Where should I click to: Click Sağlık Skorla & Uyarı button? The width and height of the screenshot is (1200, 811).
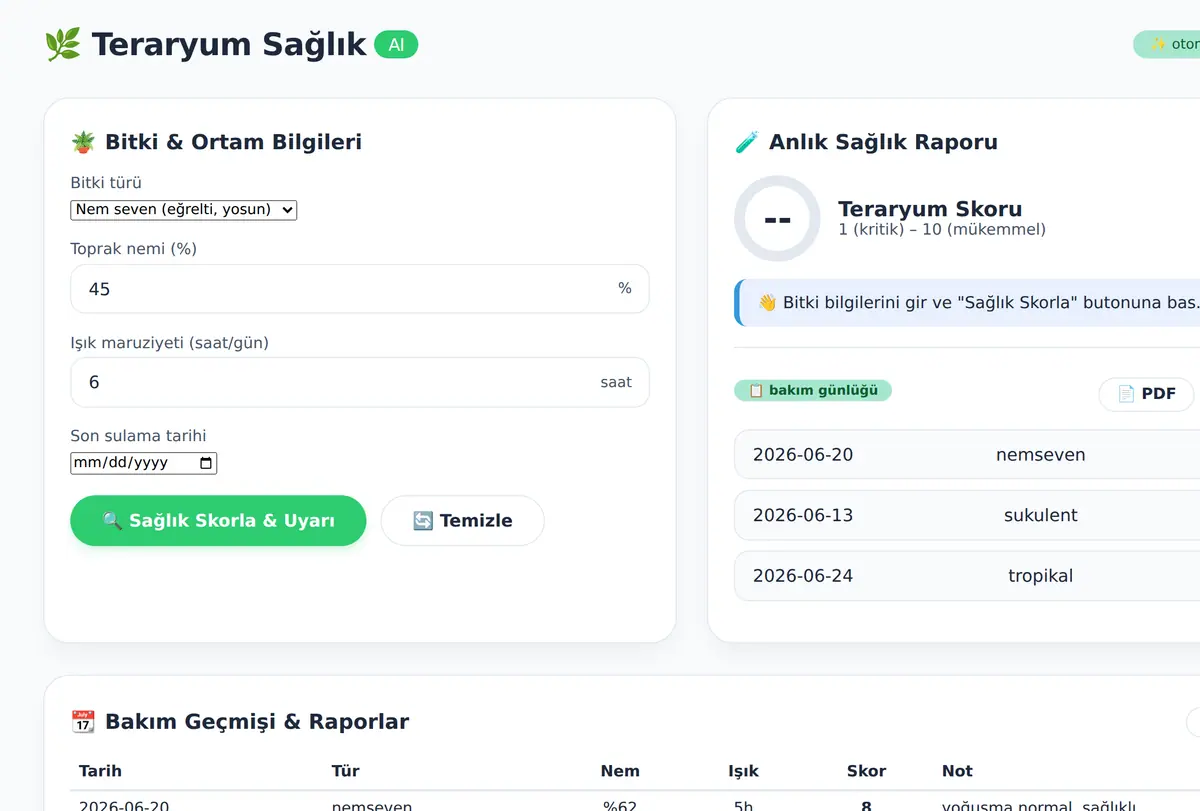218,521
